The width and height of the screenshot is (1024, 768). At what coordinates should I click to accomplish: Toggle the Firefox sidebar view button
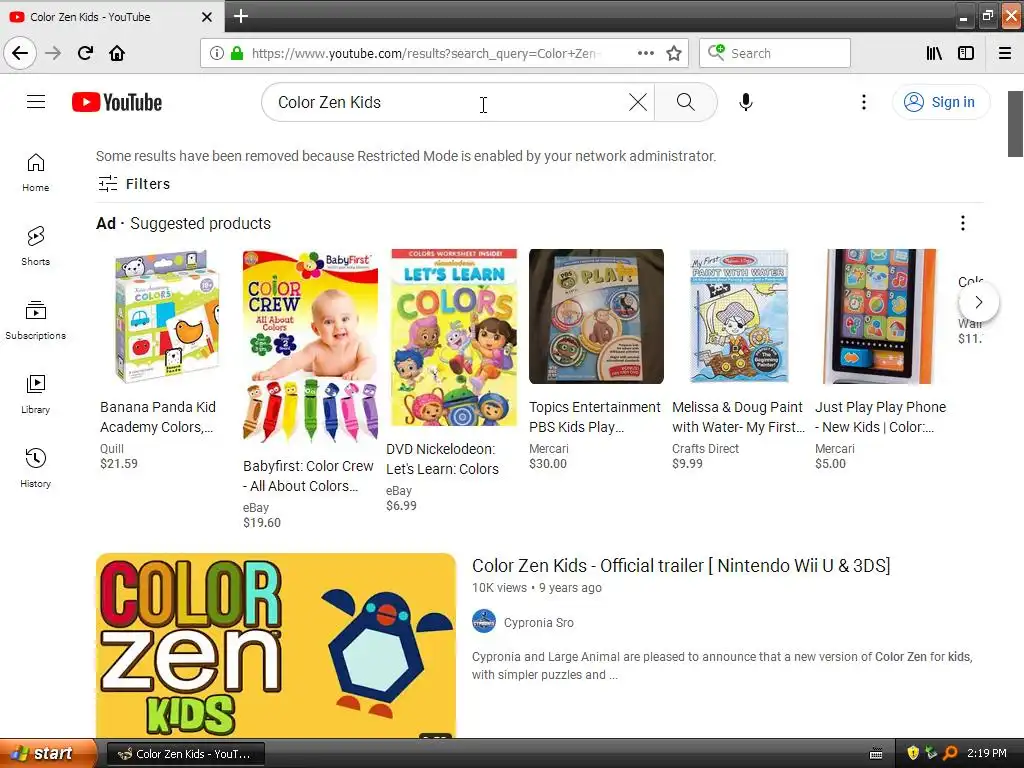click(x=966, y=54)
